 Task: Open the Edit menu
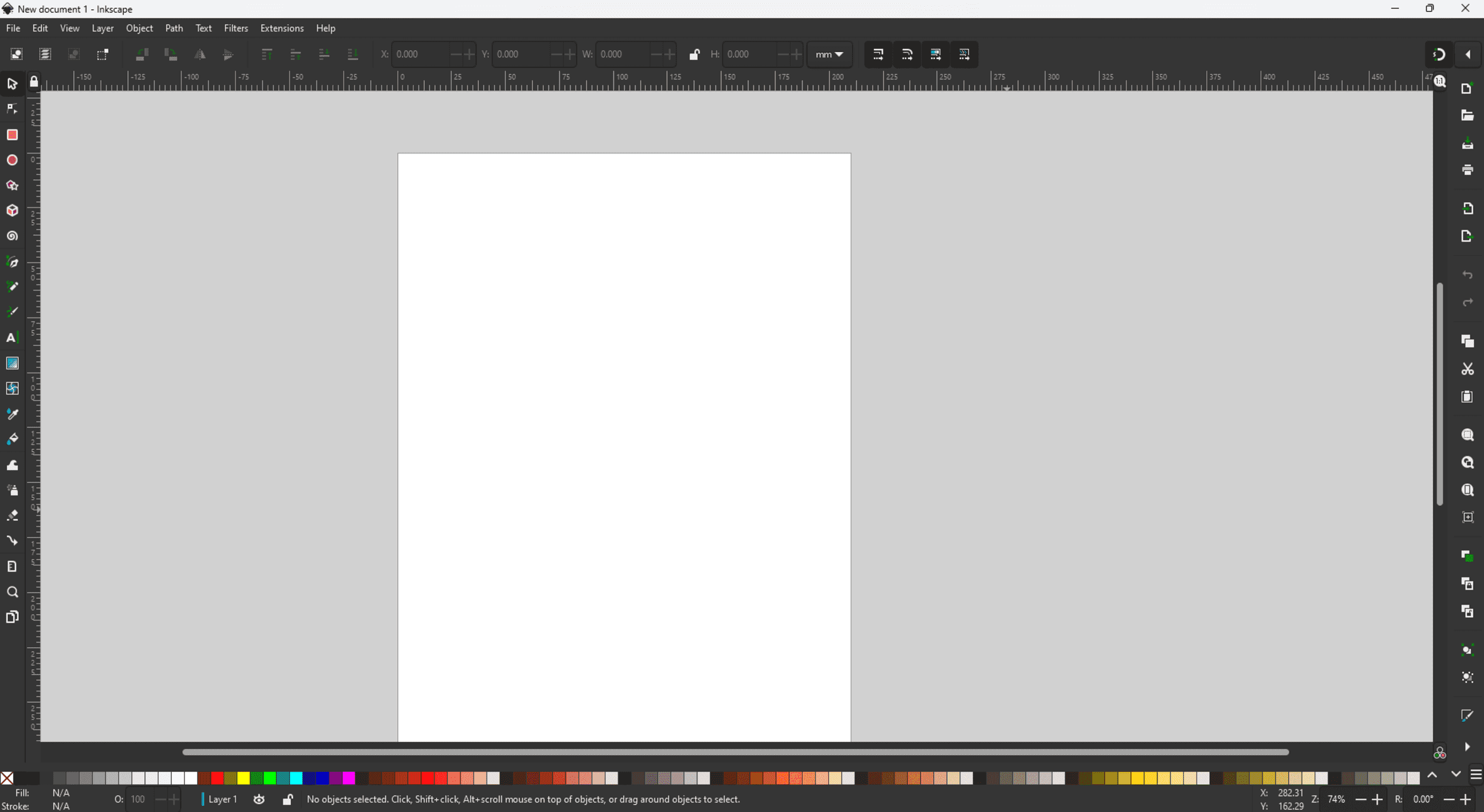click(x=40, y=28)
